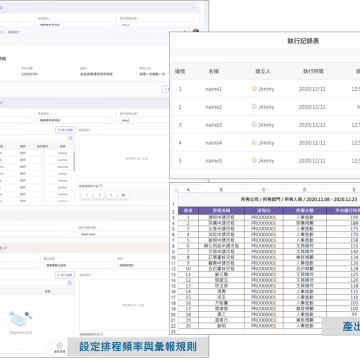
Task: Click the search magnifier icon in the lower empty table panel
Action: (x=70, y=283)
